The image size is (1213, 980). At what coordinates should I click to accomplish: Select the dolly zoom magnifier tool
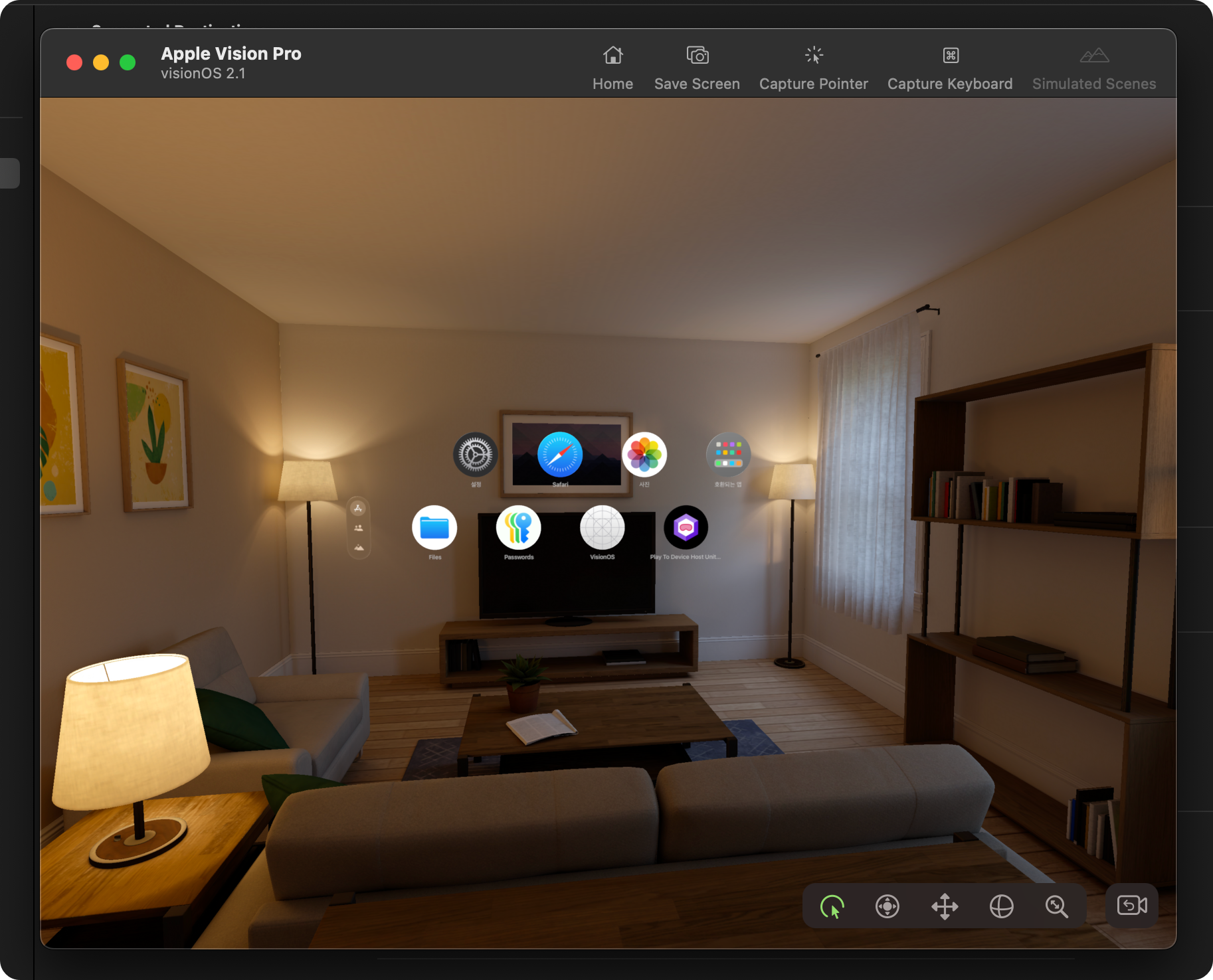click(x=1056, y=906)
